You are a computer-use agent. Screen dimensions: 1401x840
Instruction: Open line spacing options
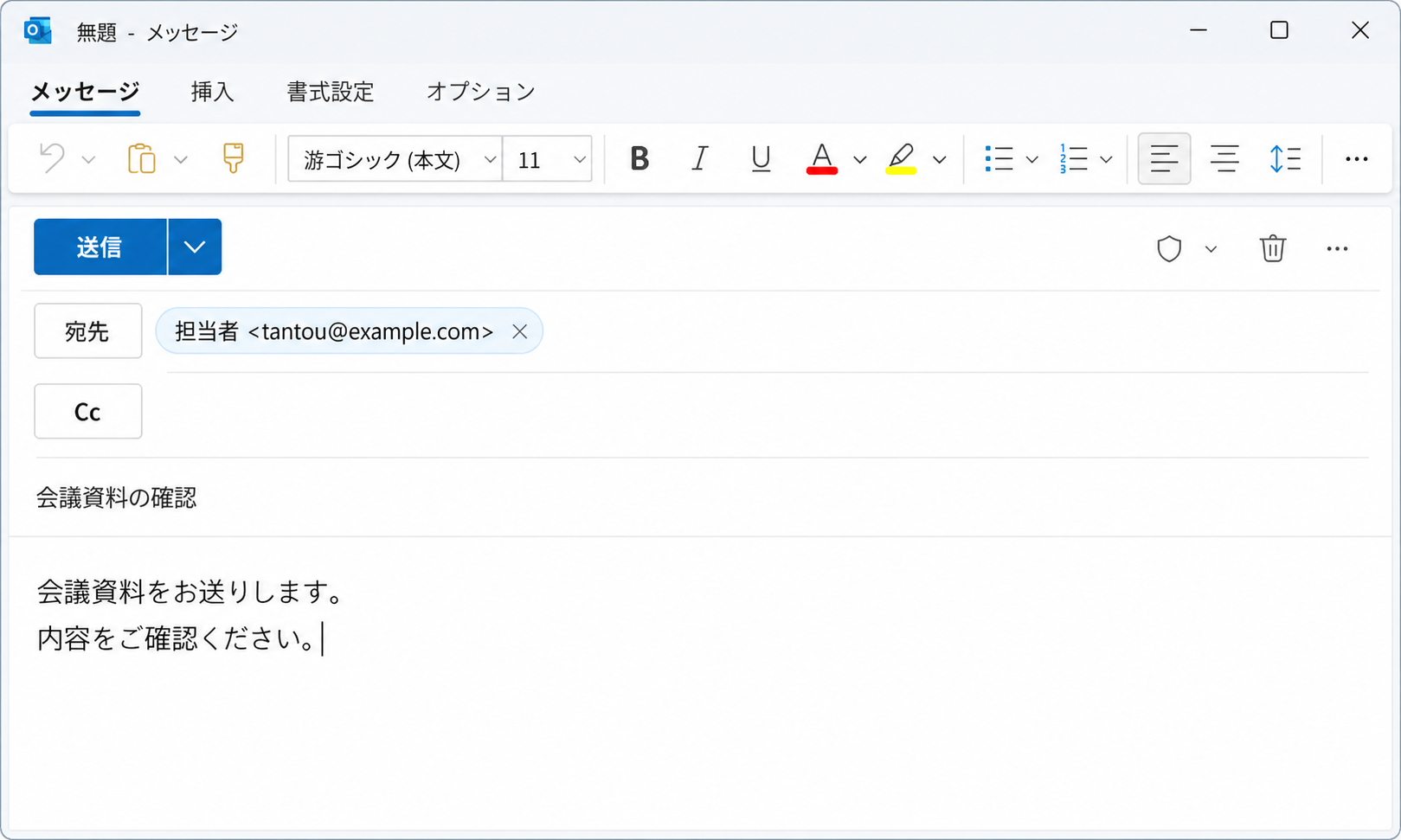pyautogui.click(x=1285, y=159)
